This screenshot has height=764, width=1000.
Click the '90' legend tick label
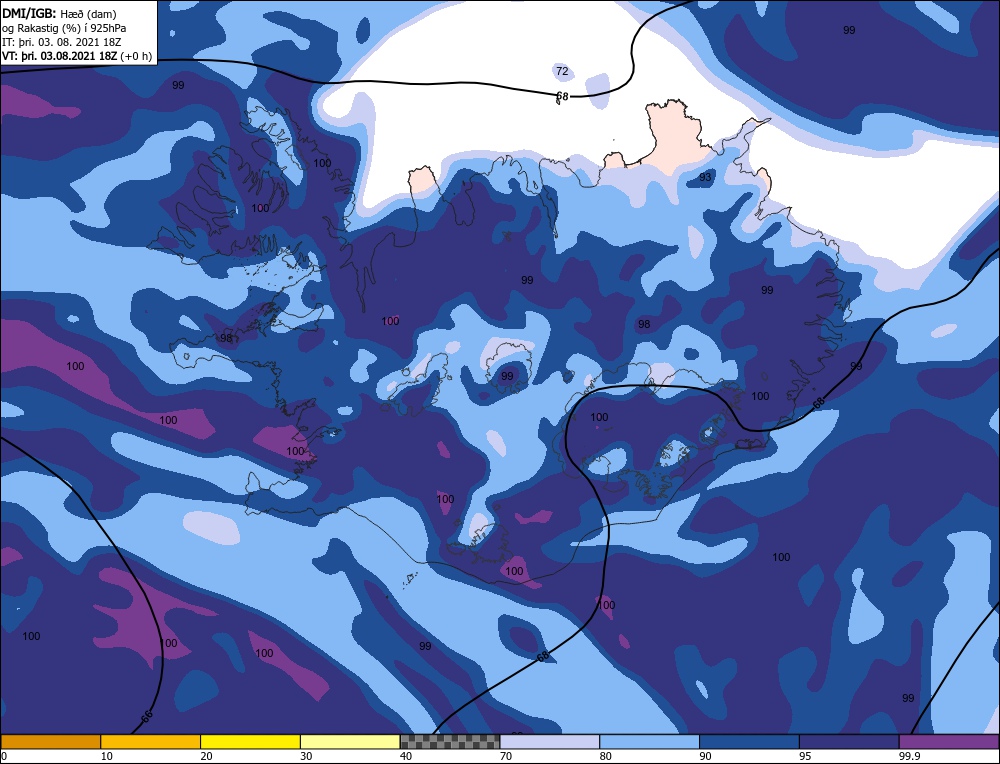pos(705,756)
